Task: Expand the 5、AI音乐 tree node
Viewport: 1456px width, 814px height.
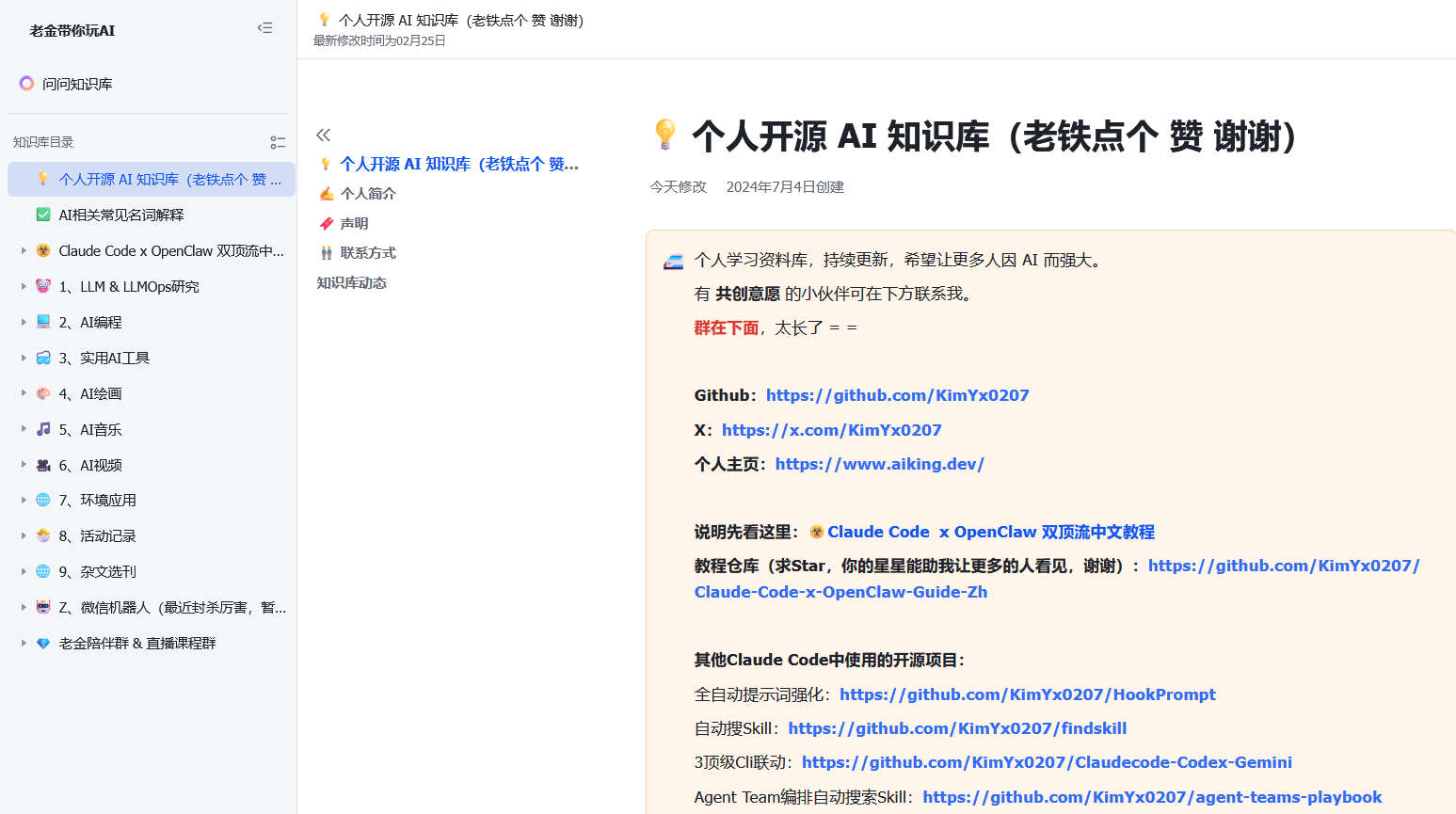Action: (24, 429)
